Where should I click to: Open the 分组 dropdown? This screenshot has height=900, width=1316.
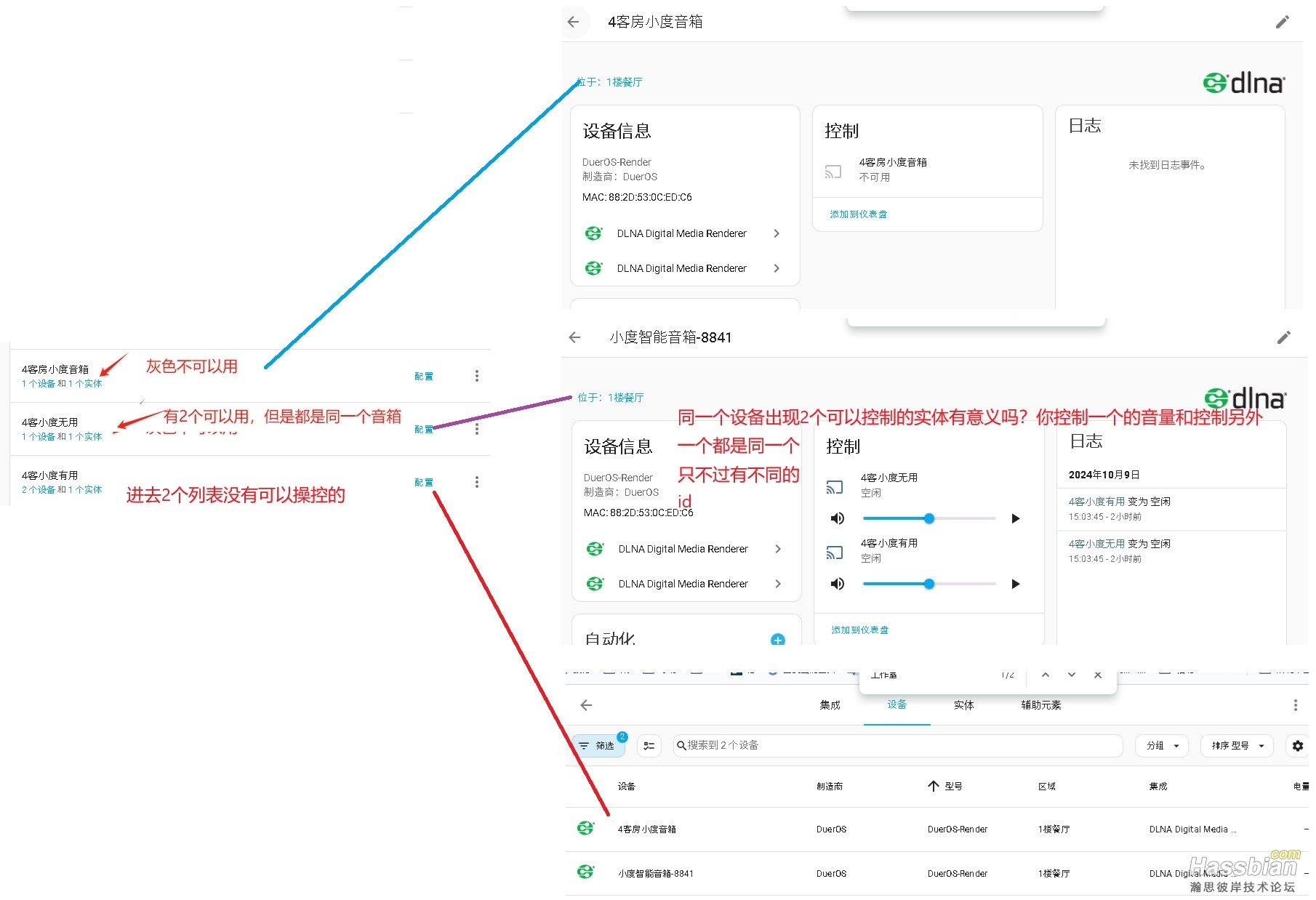click(1162, 746)
